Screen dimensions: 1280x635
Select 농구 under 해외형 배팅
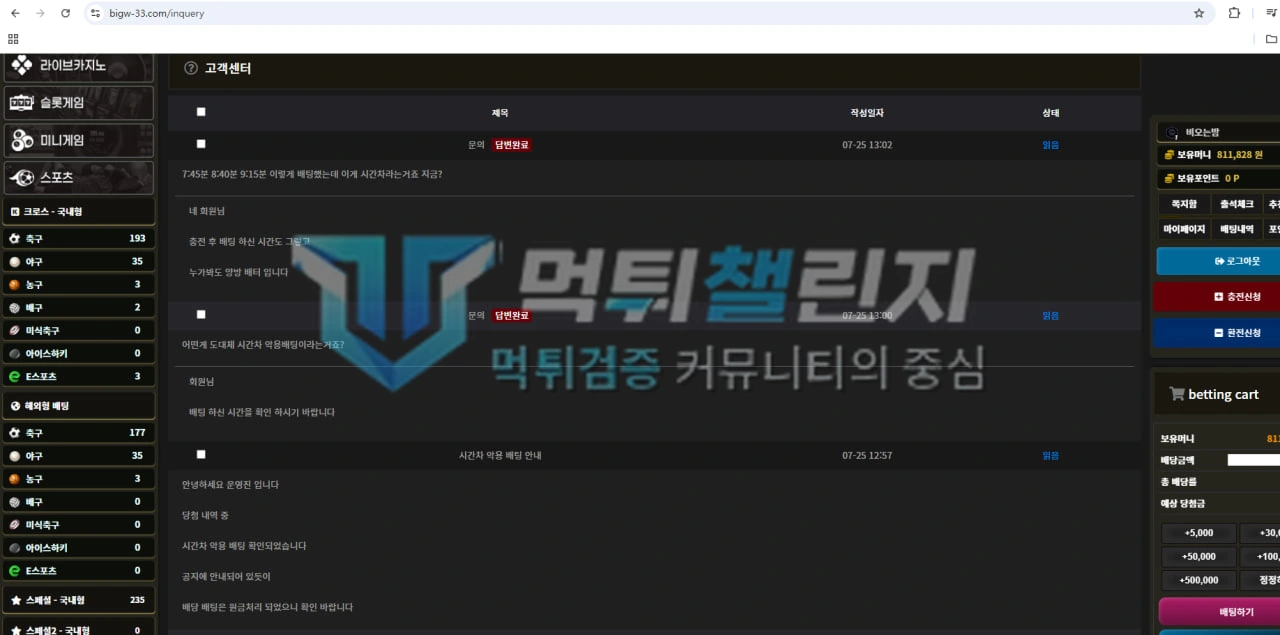[79, 478]
